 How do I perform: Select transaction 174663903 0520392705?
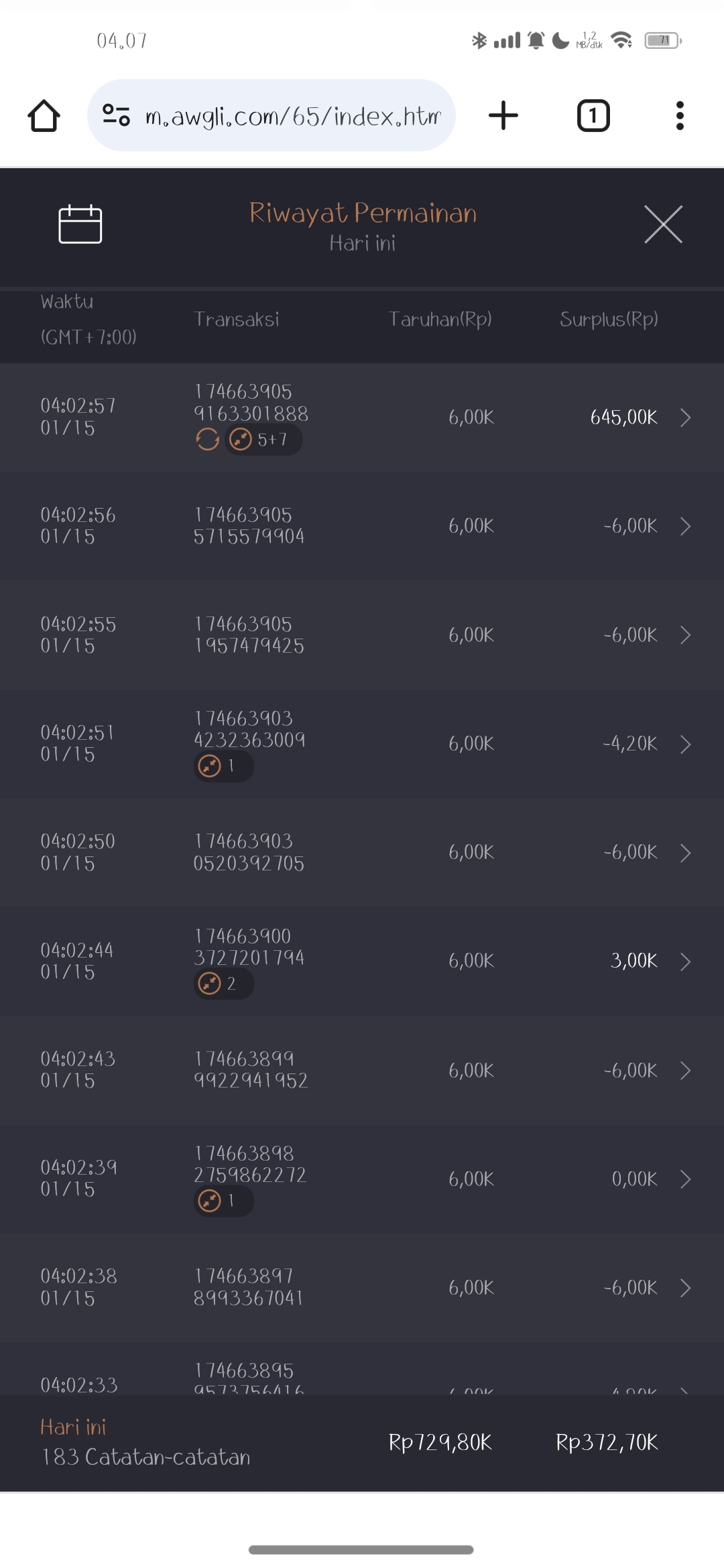(249, 852)
